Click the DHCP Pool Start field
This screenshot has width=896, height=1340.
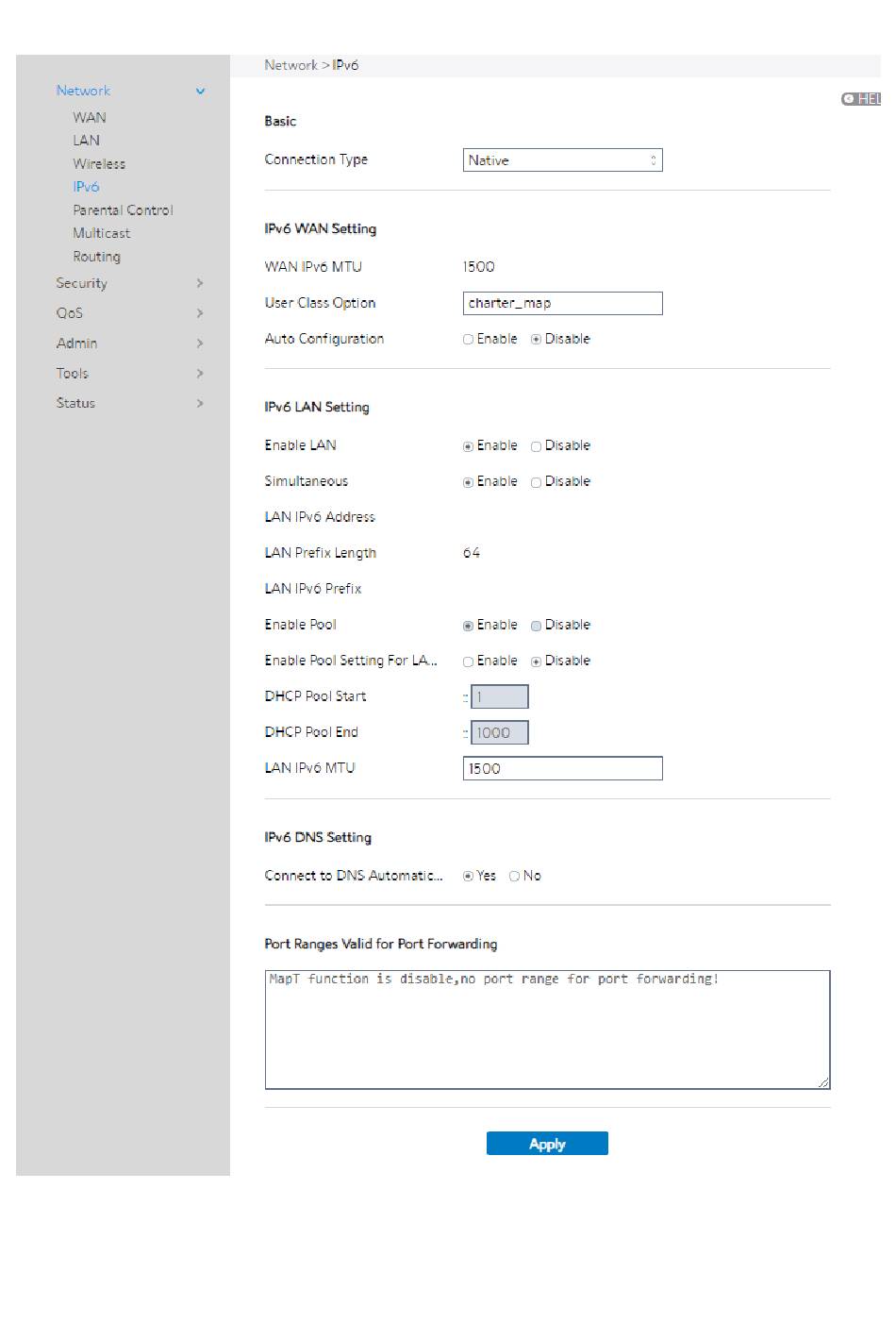click(499, 697)
